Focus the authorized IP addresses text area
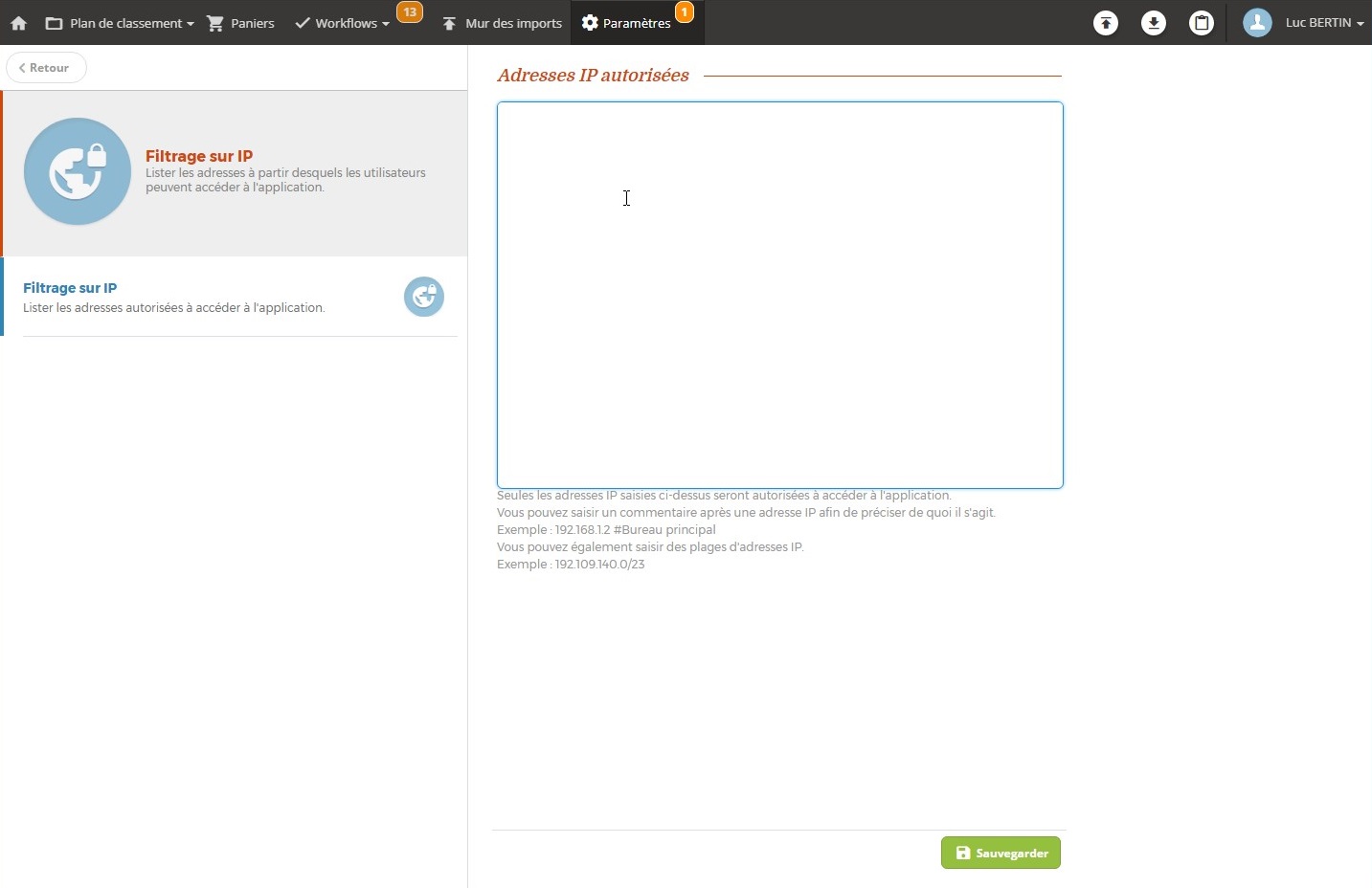The width and height of the screenshot is (1372, 888). point(780,295)
